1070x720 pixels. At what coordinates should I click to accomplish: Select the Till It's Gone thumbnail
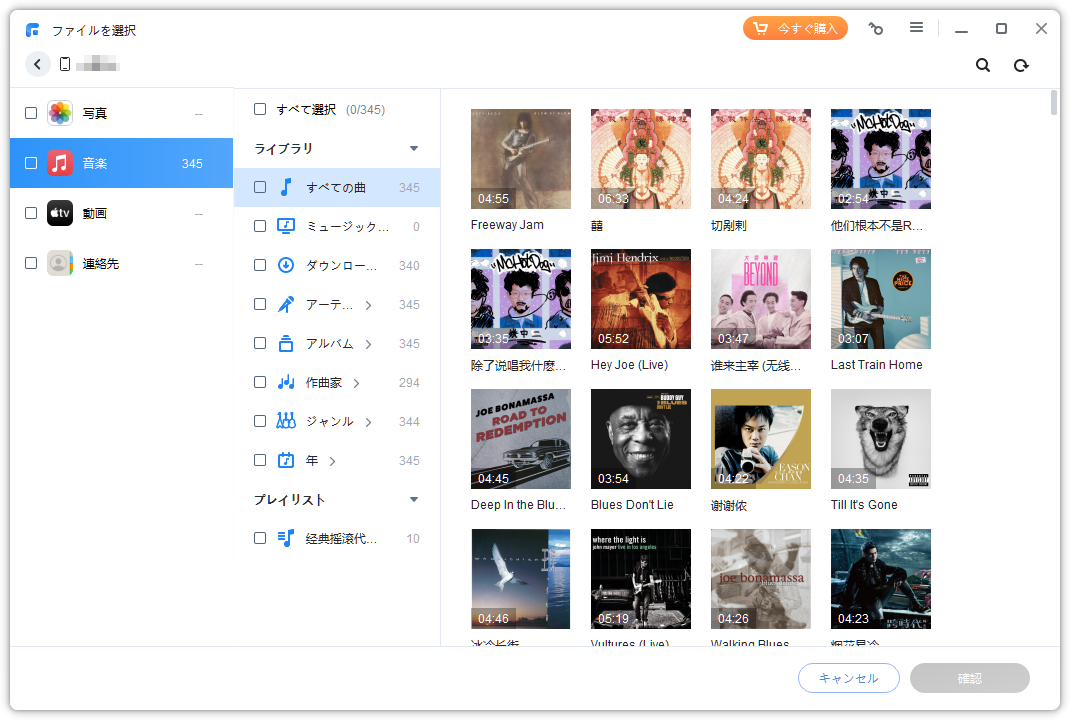click(x=880, y=439)
